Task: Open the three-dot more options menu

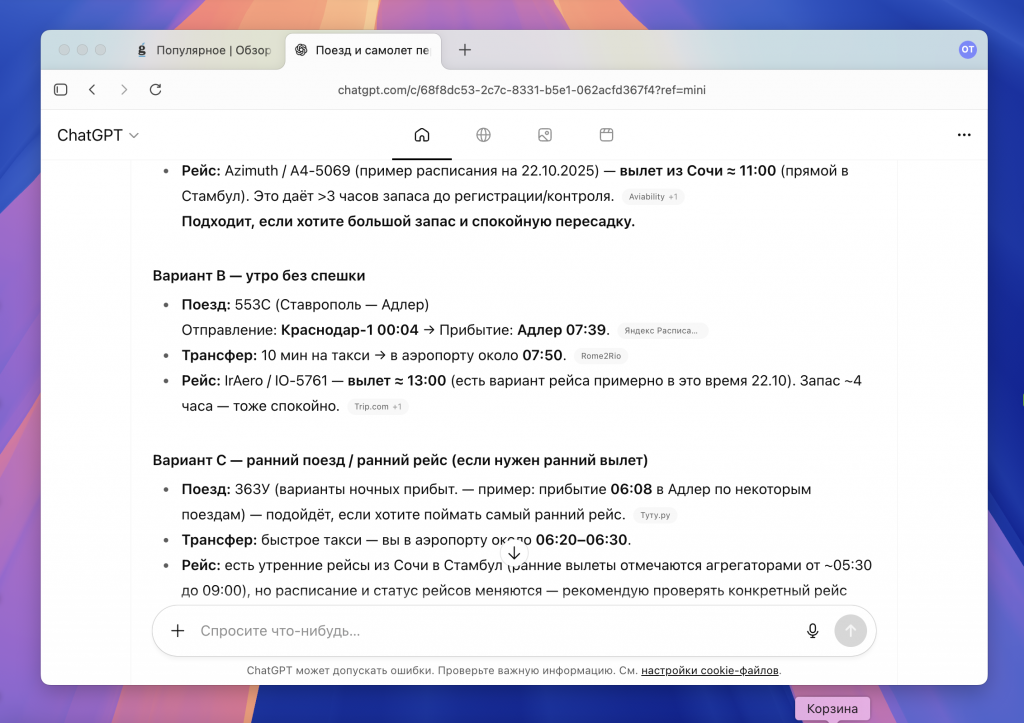Action: click(964, 135)
